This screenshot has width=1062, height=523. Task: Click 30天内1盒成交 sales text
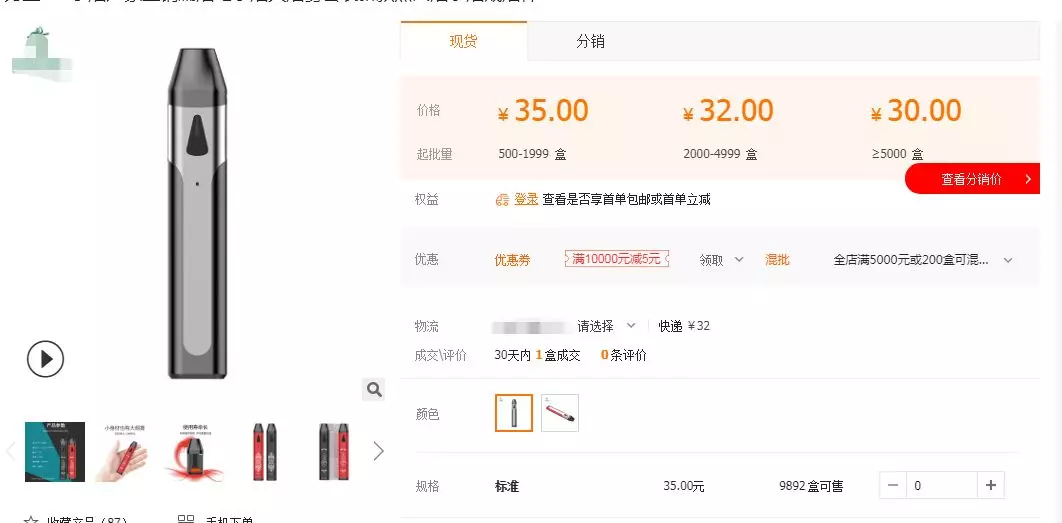tap(538, 355)
